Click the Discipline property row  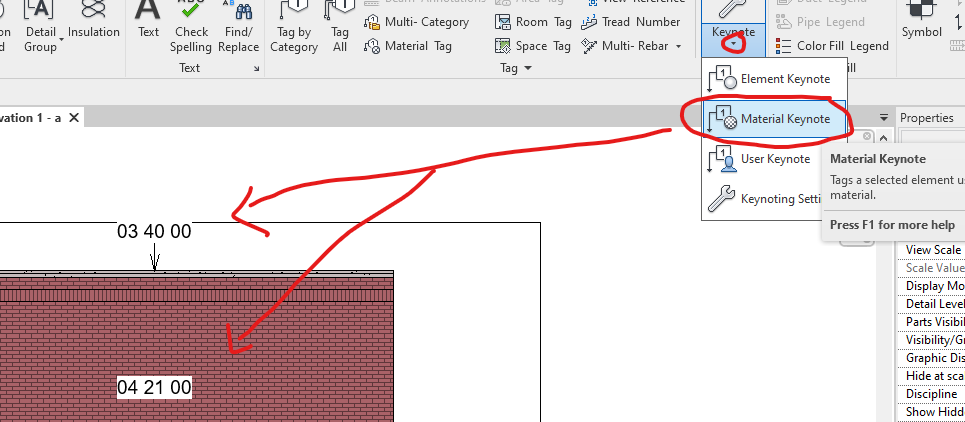tap(931, 394)
